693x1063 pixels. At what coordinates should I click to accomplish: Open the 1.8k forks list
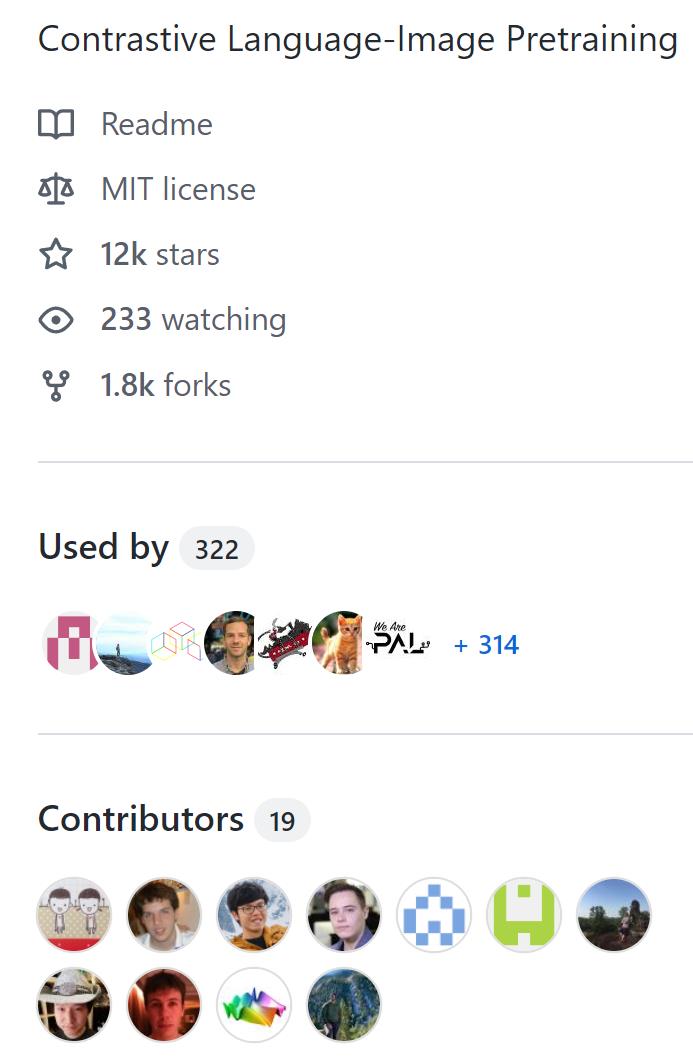(x=164, y=384)
